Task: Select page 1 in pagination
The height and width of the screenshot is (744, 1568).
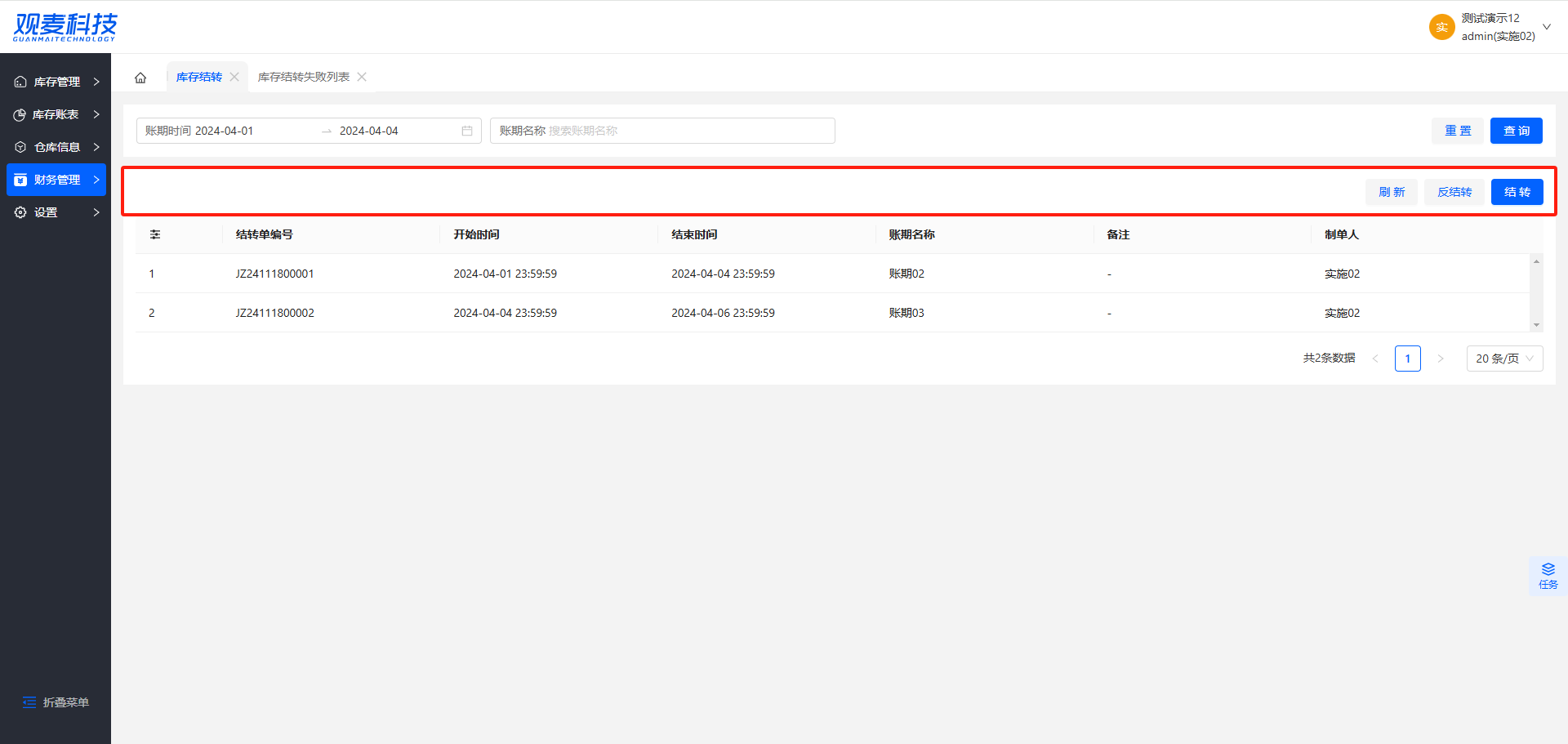Action: [x=1408, y=359]
